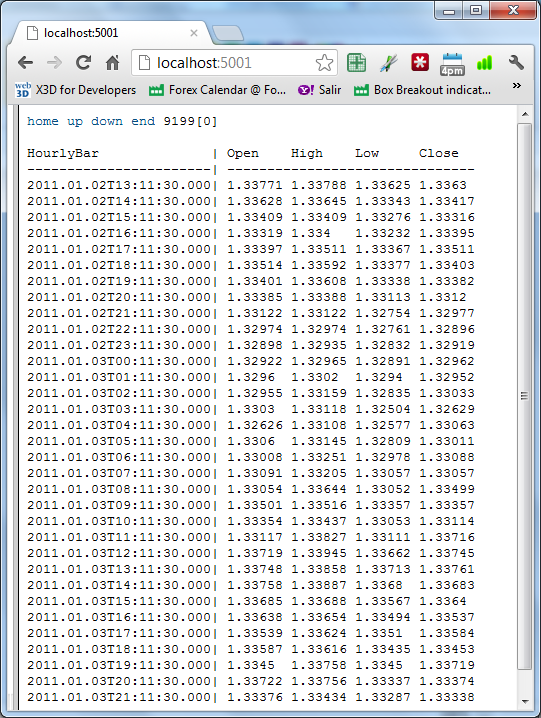Open the Chrome wrench settings menu
Image resolution: width=541 pixels, height=718 pixels.
pyautogui.click(x=516, y=62)
